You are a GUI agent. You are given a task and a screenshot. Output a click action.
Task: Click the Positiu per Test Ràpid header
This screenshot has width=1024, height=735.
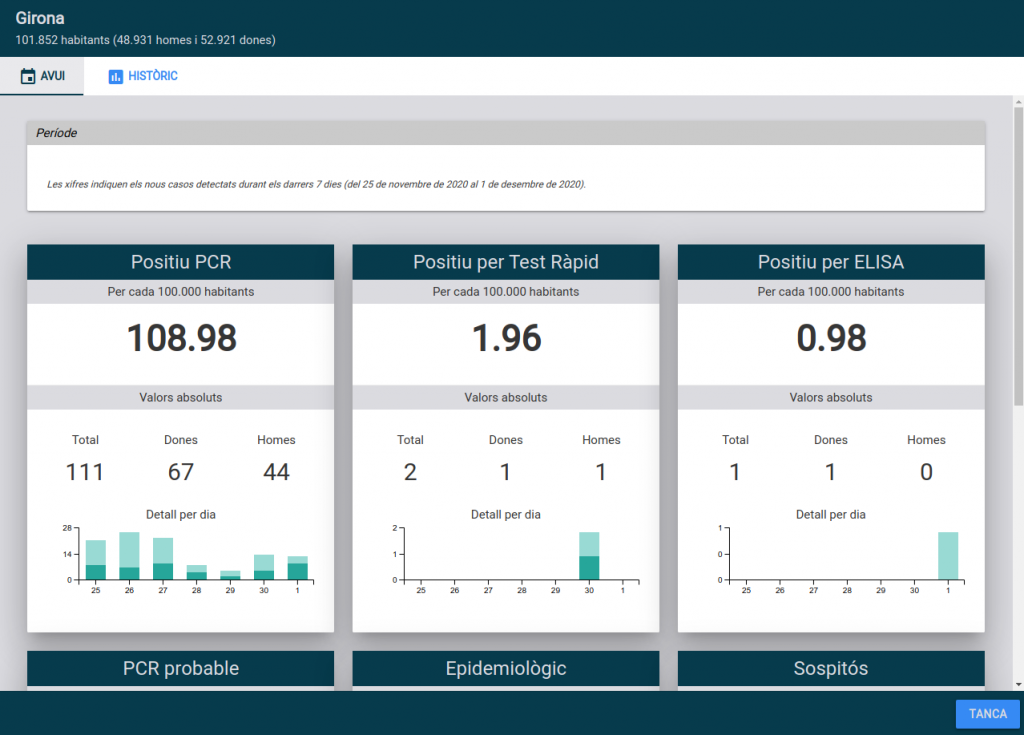click(505, 262)
